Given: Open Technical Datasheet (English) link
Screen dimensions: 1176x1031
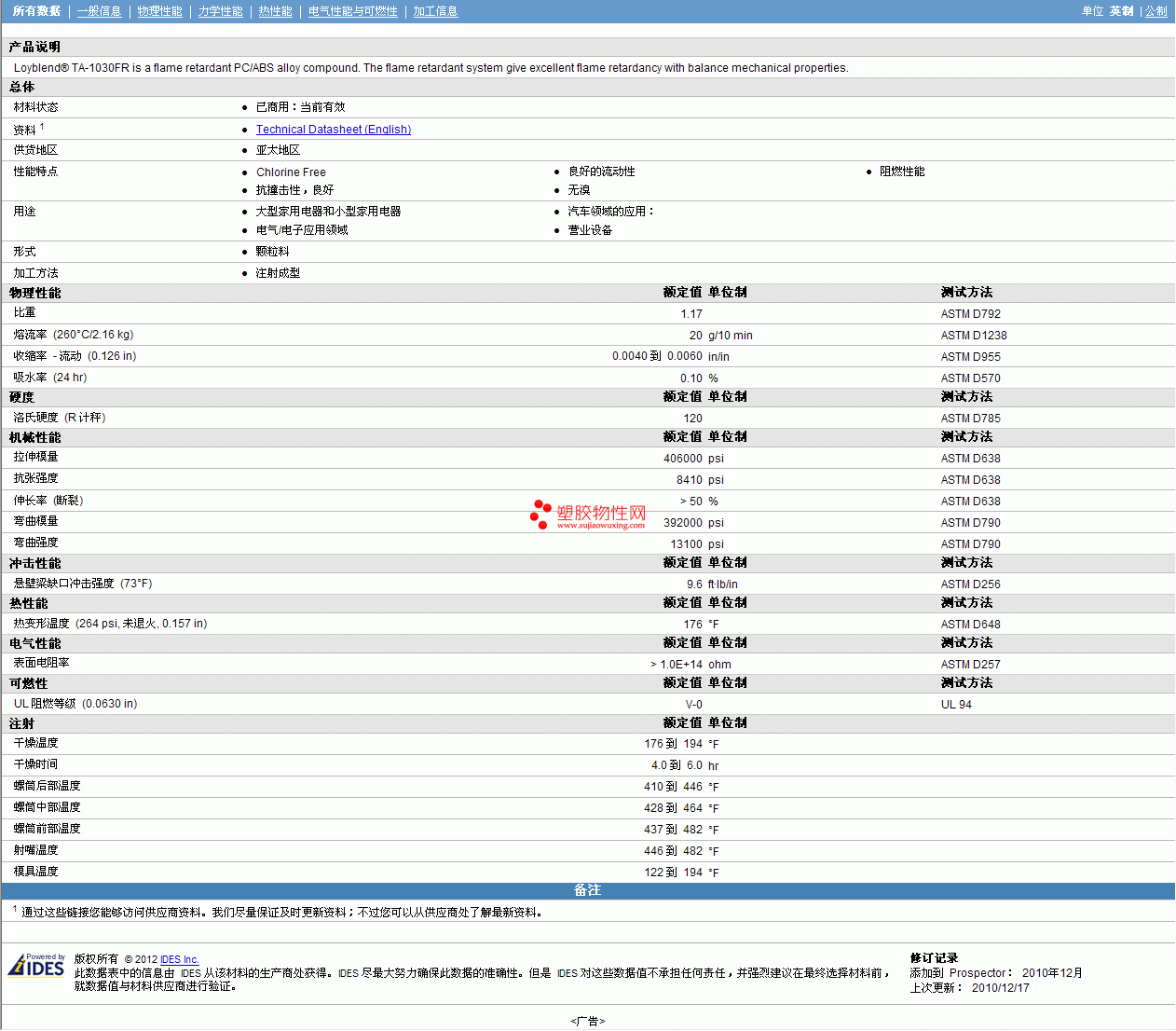Looking at the screenshot, I should pyautogui.click(x=334, y=130).
